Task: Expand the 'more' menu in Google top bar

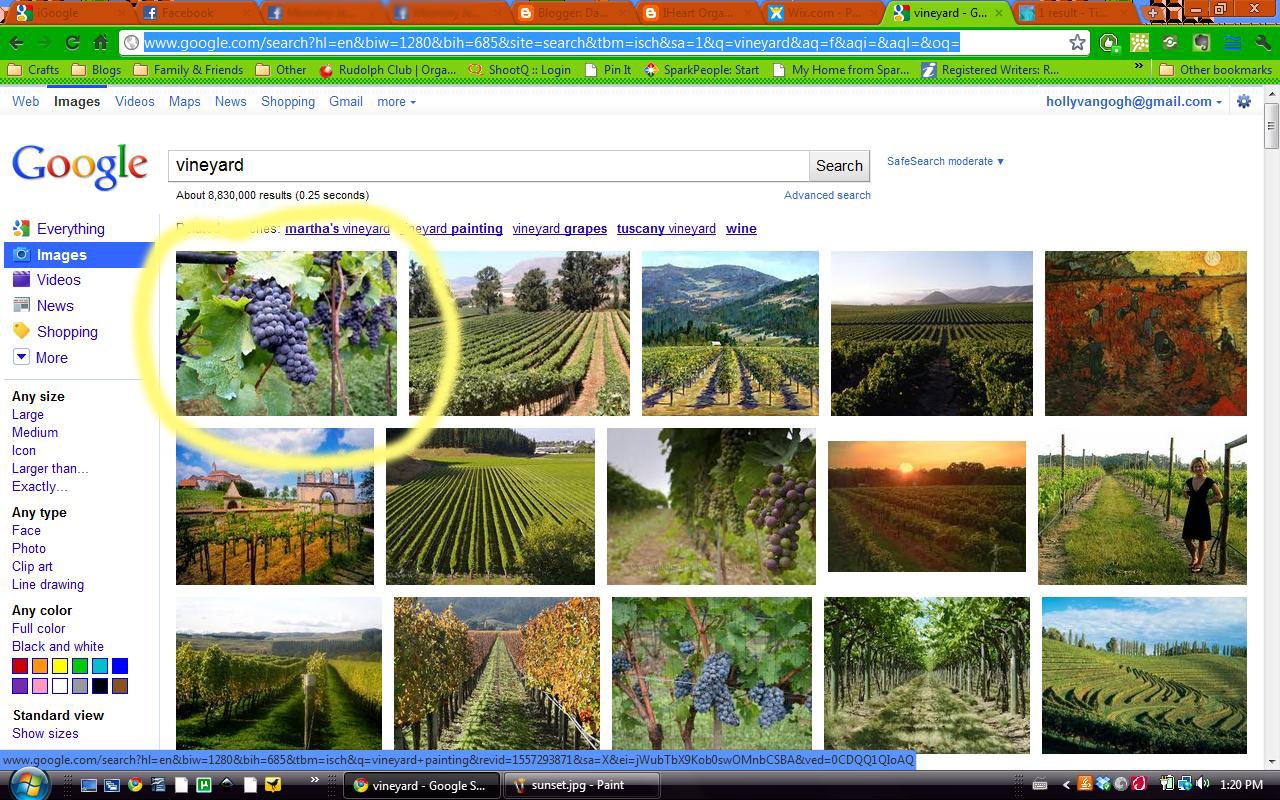Action: (396, 102)
